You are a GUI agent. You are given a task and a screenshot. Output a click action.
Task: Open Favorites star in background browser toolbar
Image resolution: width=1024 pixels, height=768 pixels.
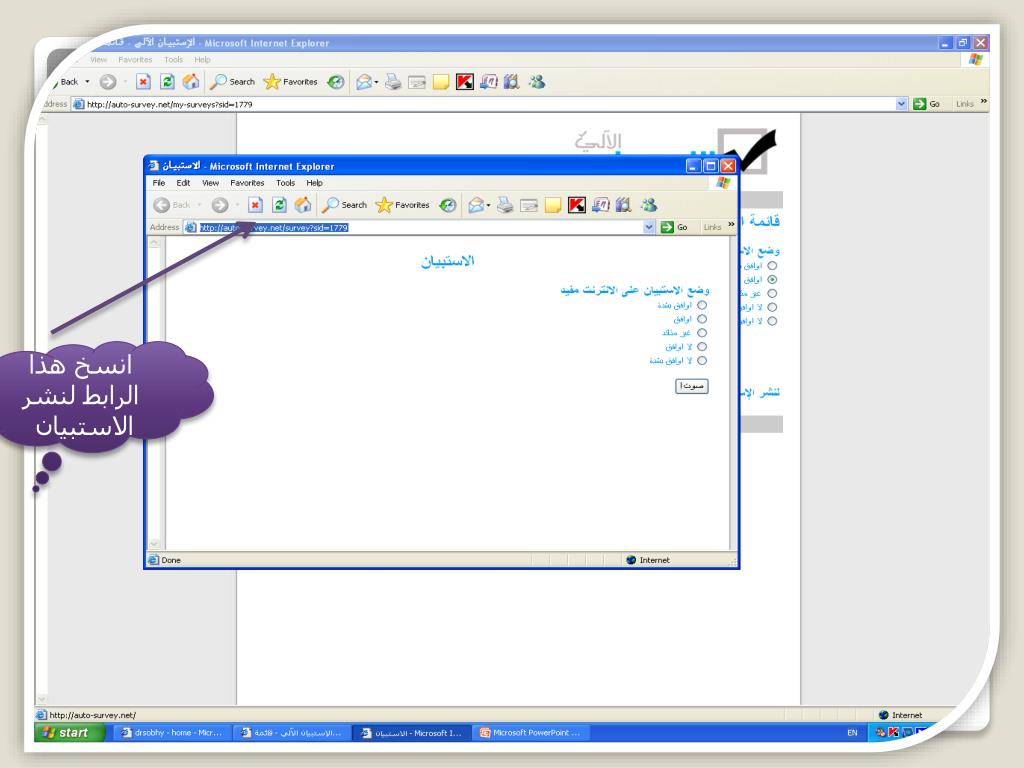pos(291,82)
